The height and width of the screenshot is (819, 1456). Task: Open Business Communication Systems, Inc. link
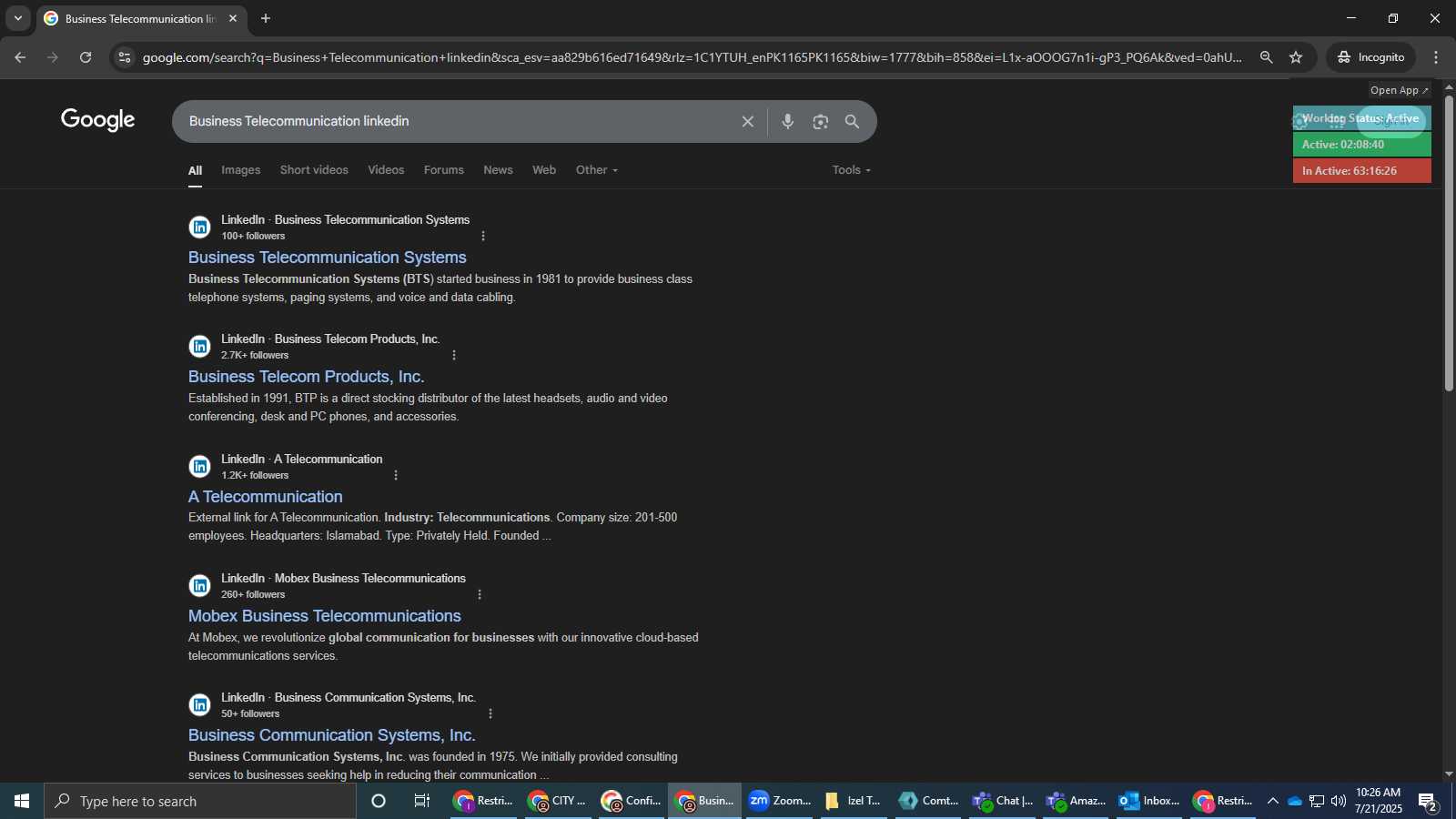(331, 735)
